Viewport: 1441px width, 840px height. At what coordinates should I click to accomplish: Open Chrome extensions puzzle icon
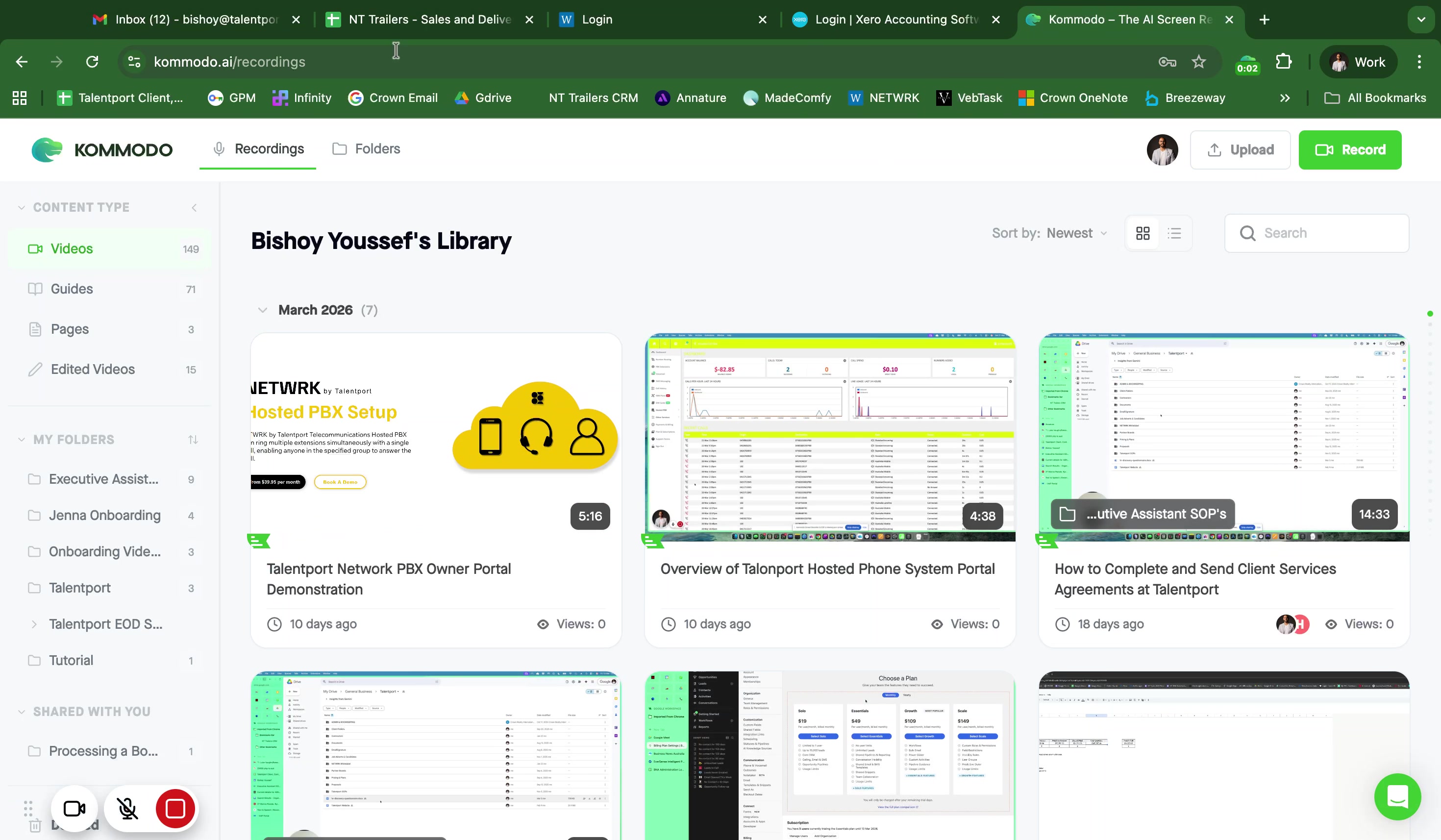1284,62
